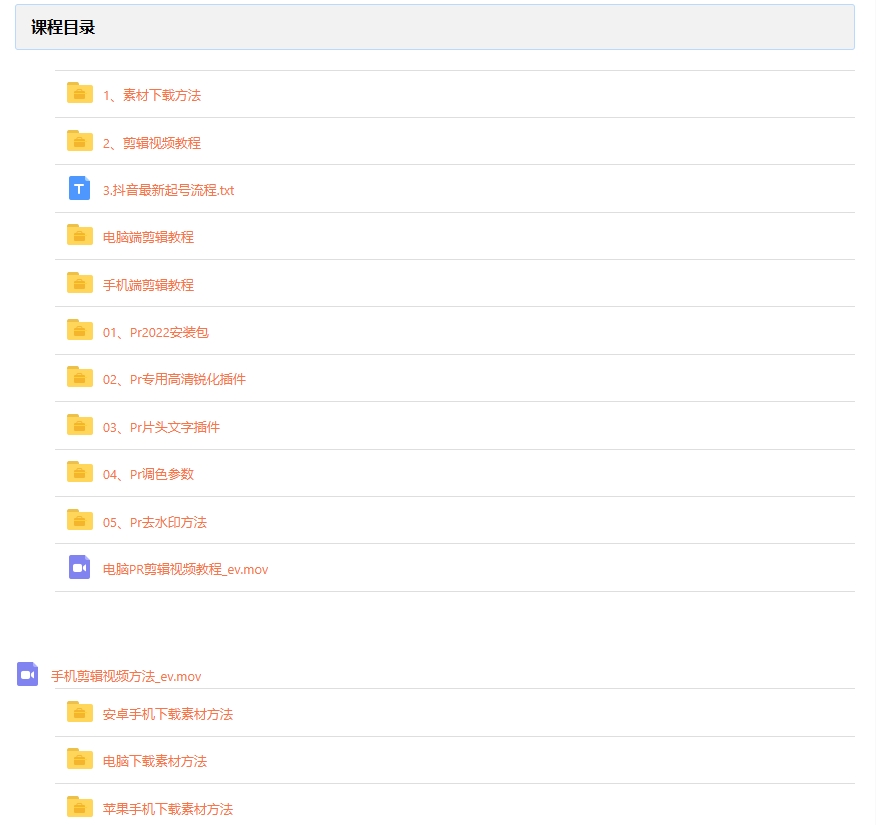876x825 pixels.
Task: Click folder icon beside 05、Pr去水印方法
Action: pos(80,520)
